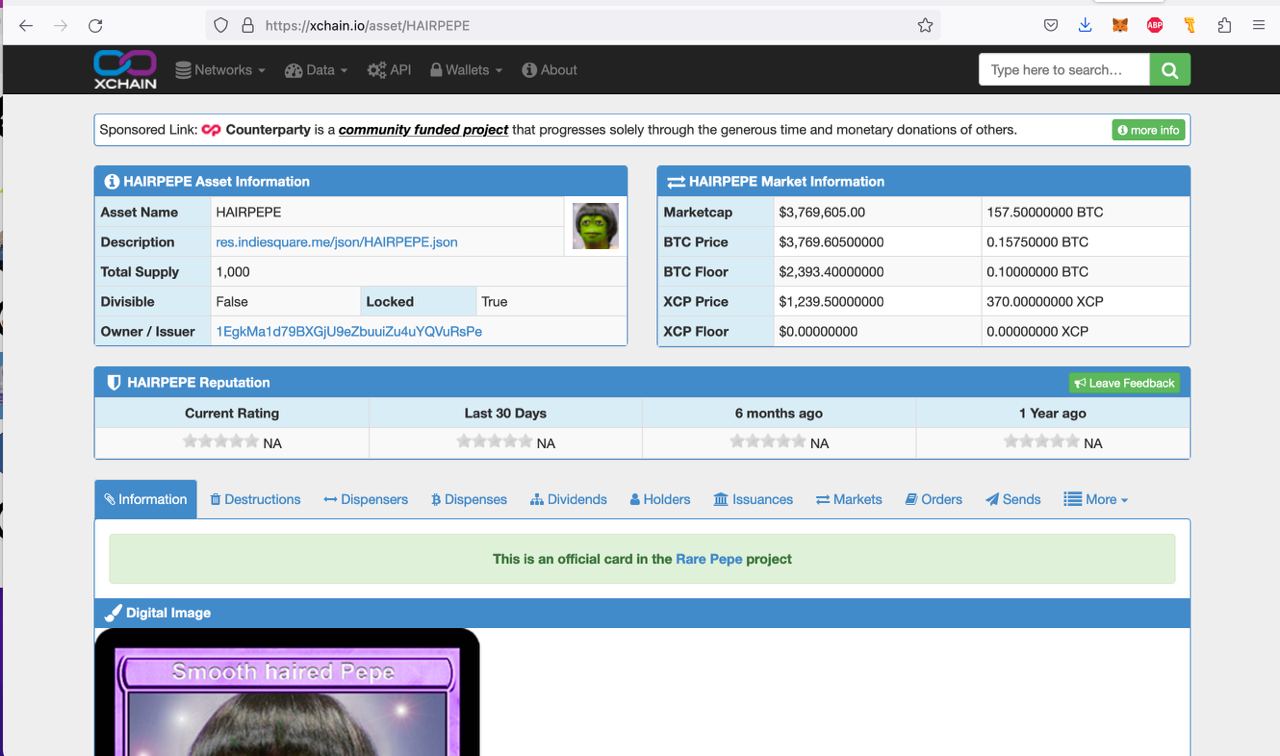Screen dimensions: 1280x756
Task: Open the API page
Action: [389, 70]
